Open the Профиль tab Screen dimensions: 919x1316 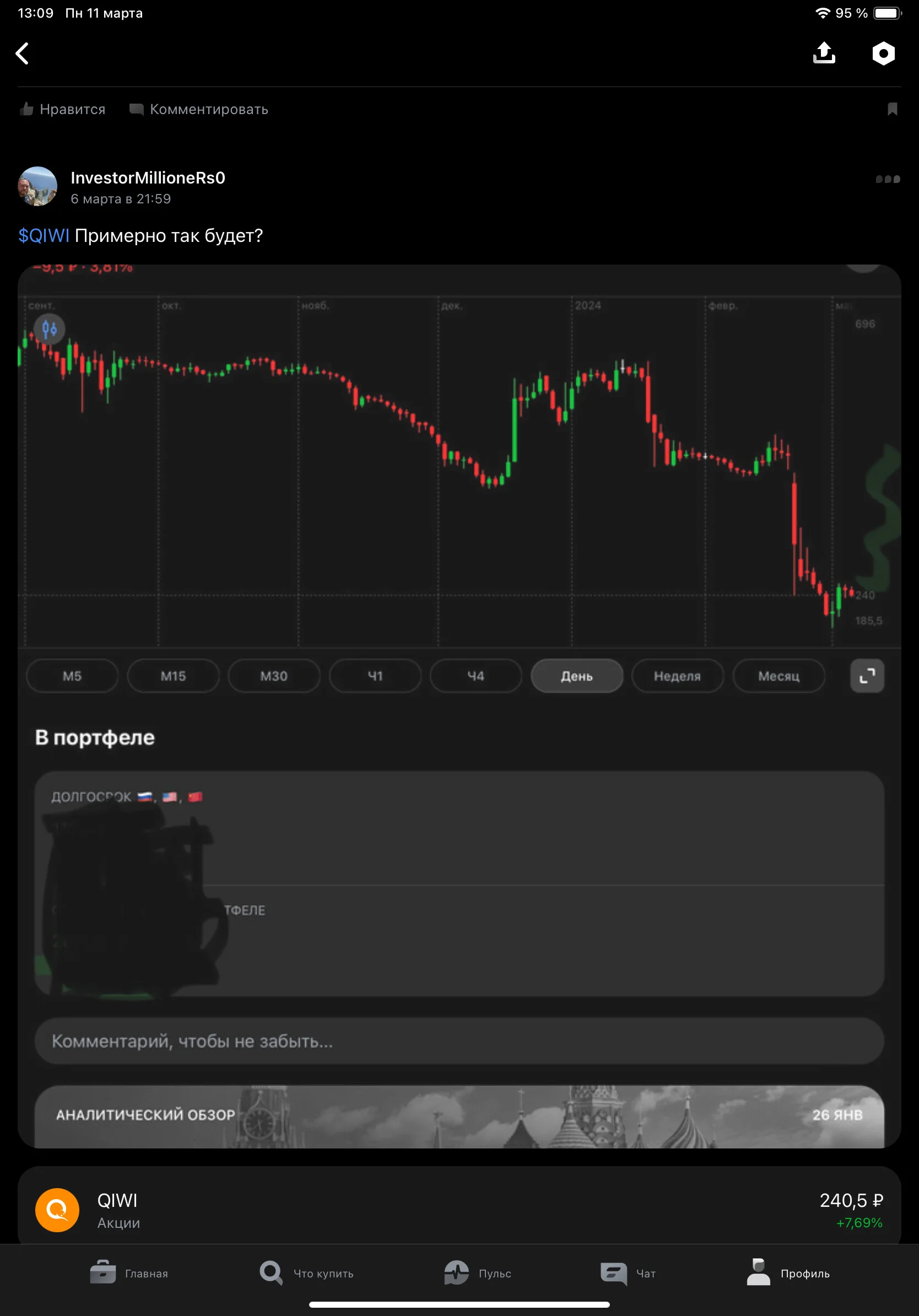coord(788,1273)
